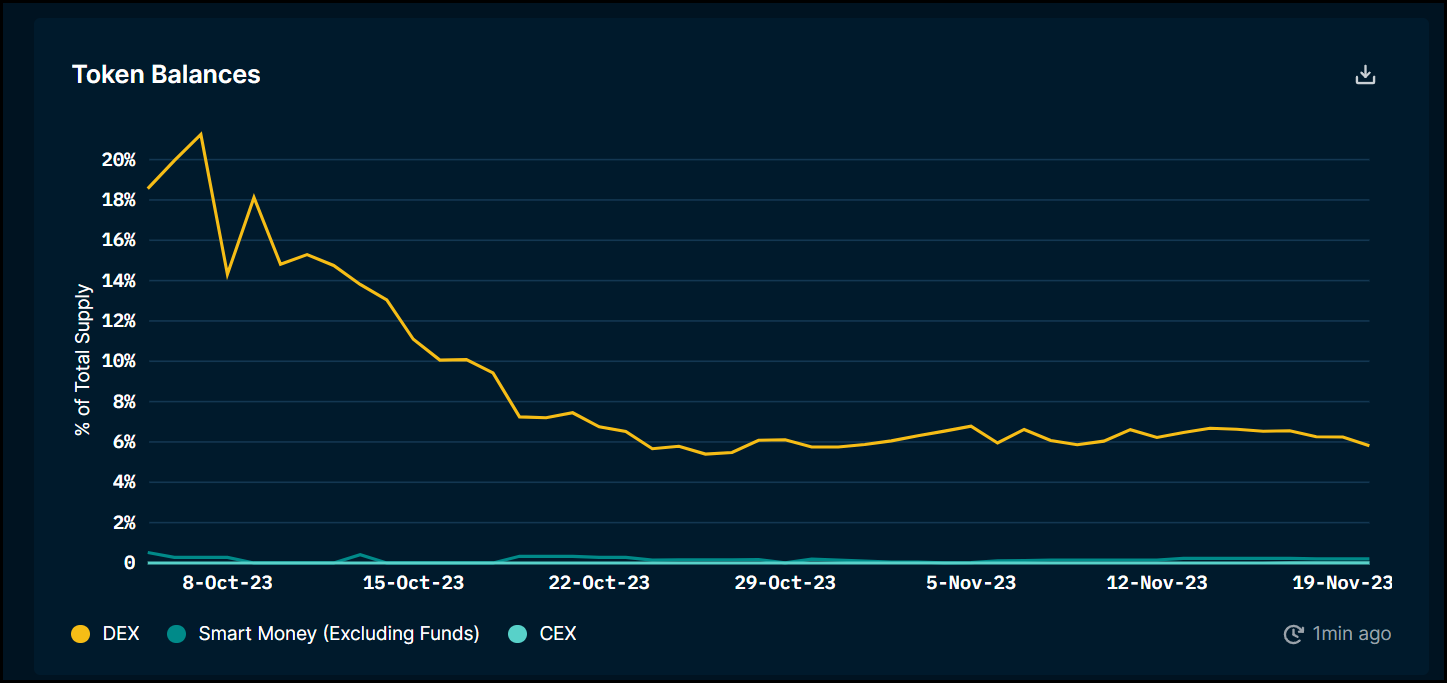Click the 2% y-axis label
The height and width of the screenshot is (683, 1447).
(125, 523)
